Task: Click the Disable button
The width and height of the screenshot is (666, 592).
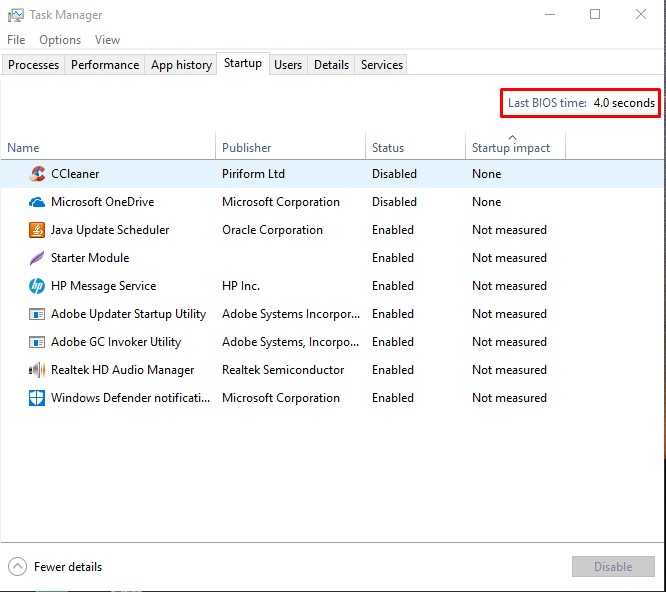Action: (613, 567)
